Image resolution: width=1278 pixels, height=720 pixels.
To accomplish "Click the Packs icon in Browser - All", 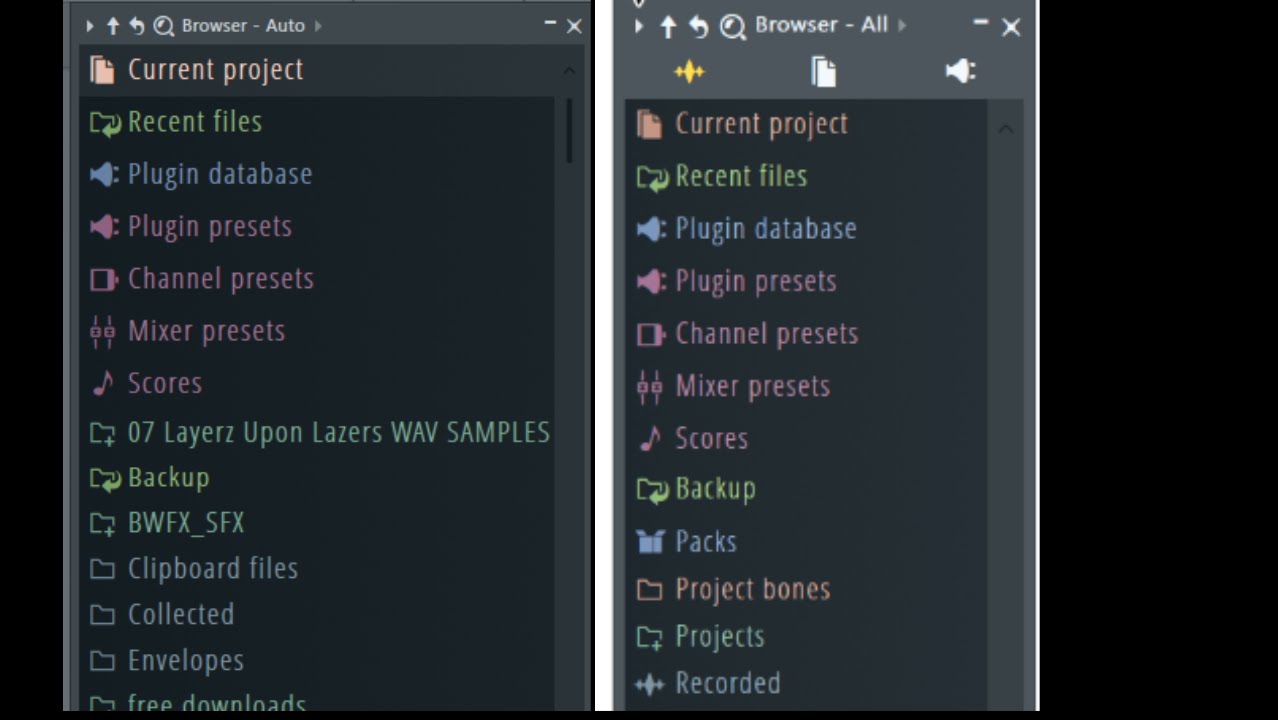I will tap(650, 541).
